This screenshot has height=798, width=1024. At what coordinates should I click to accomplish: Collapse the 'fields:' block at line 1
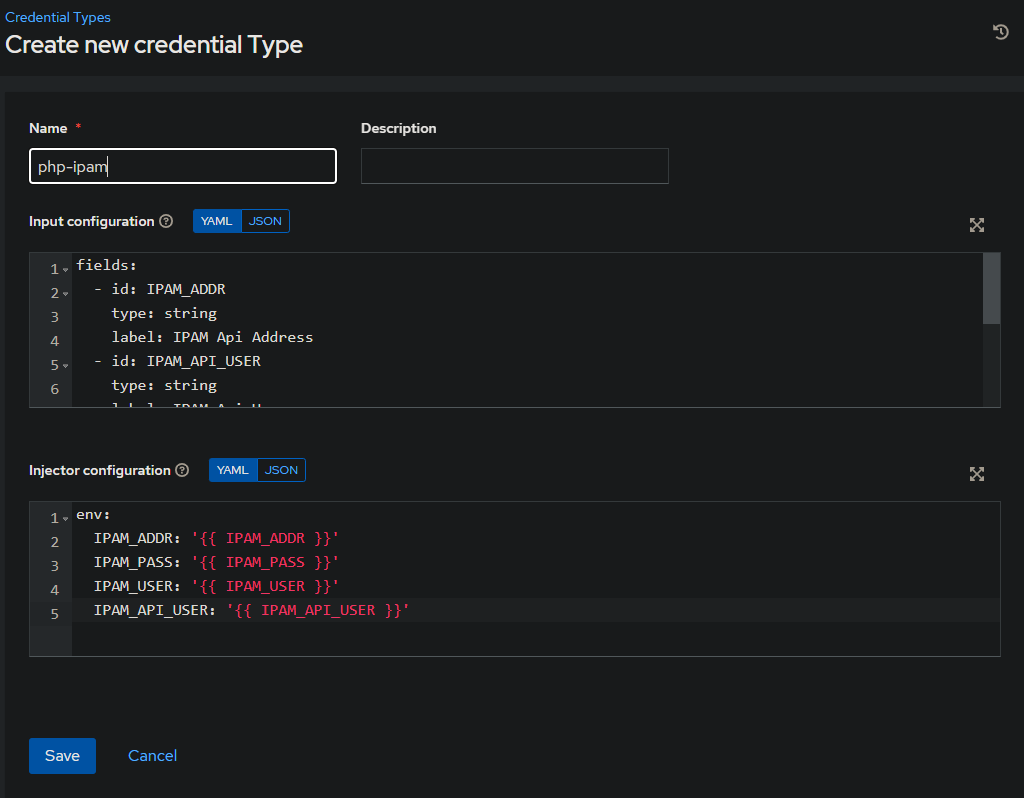66,270
